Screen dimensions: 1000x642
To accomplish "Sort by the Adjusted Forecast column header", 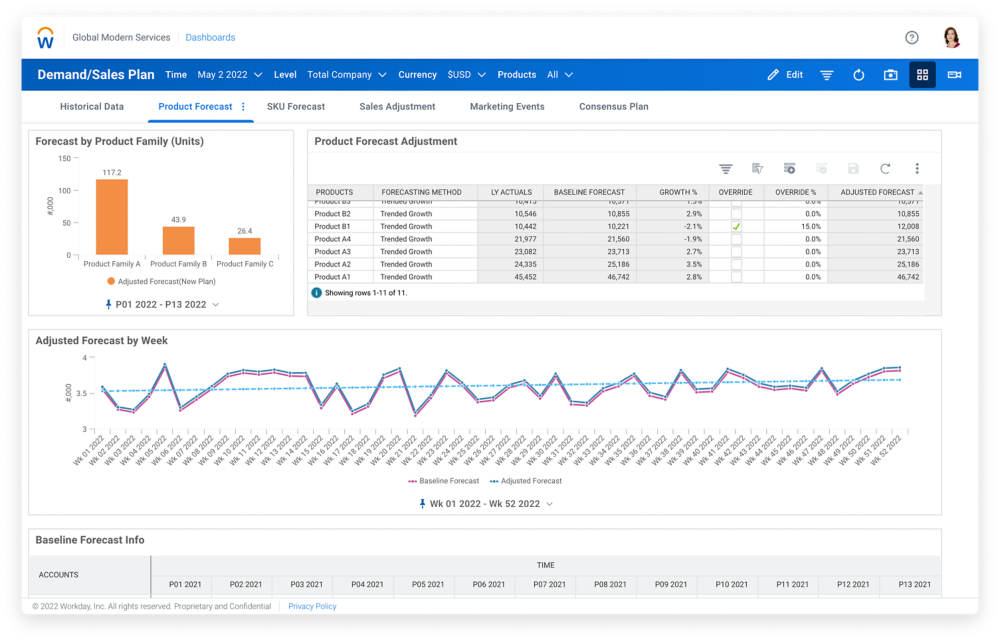I will coord(877,192).
